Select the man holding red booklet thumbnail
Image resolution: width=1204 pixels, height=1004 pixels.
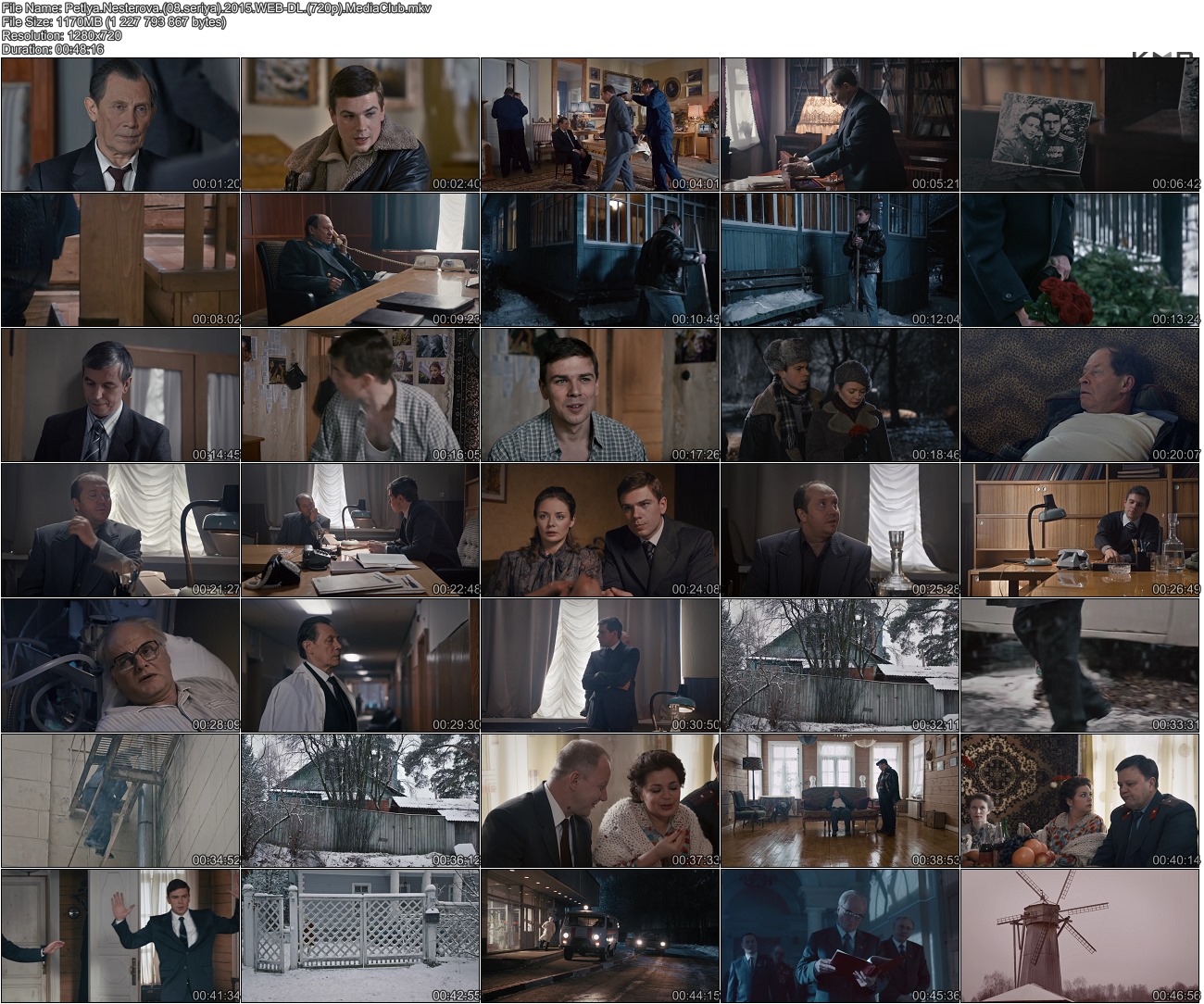click(x=840, y=935)
